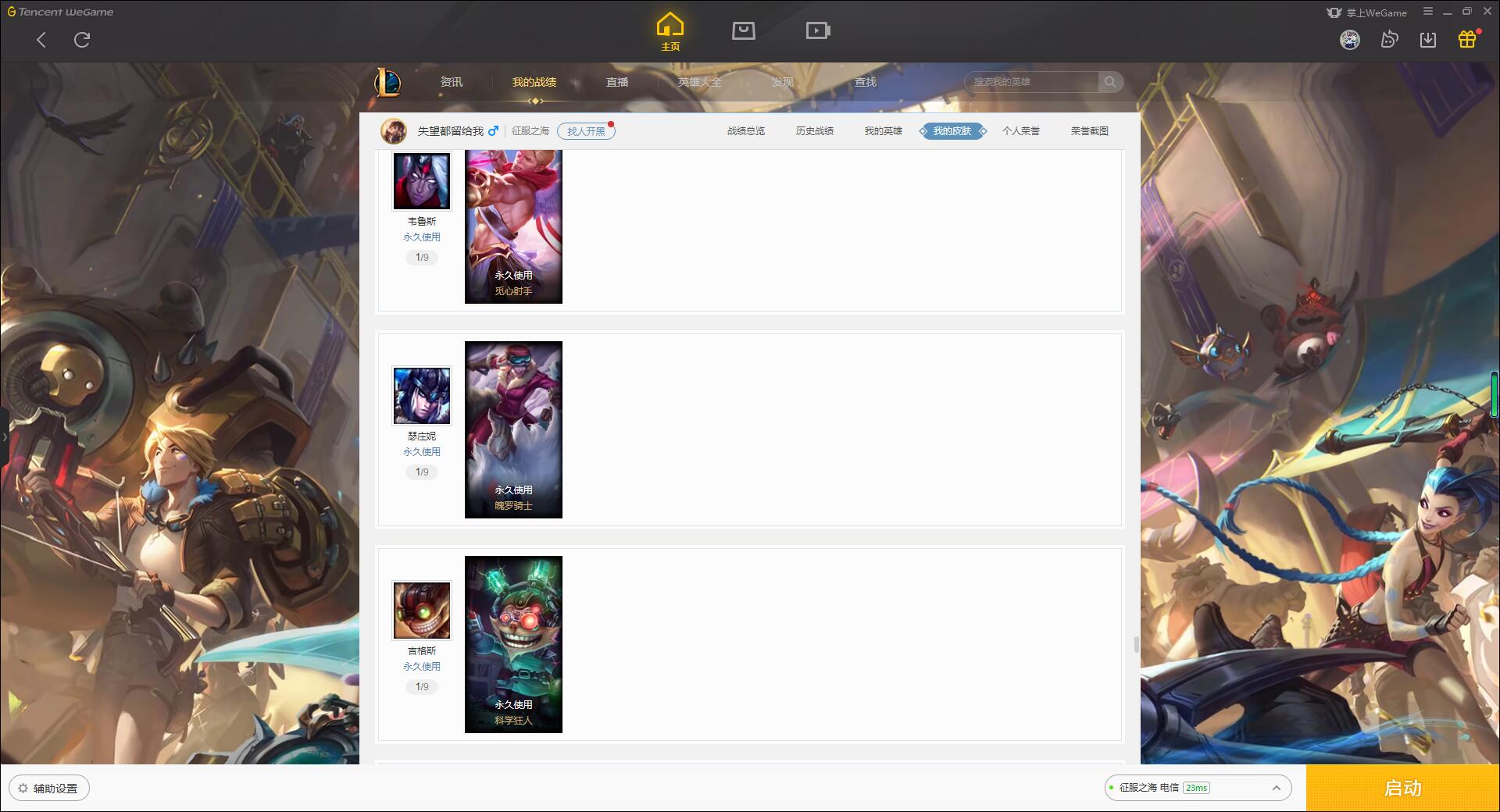Click the 找人开黑 button

[586, 131]
